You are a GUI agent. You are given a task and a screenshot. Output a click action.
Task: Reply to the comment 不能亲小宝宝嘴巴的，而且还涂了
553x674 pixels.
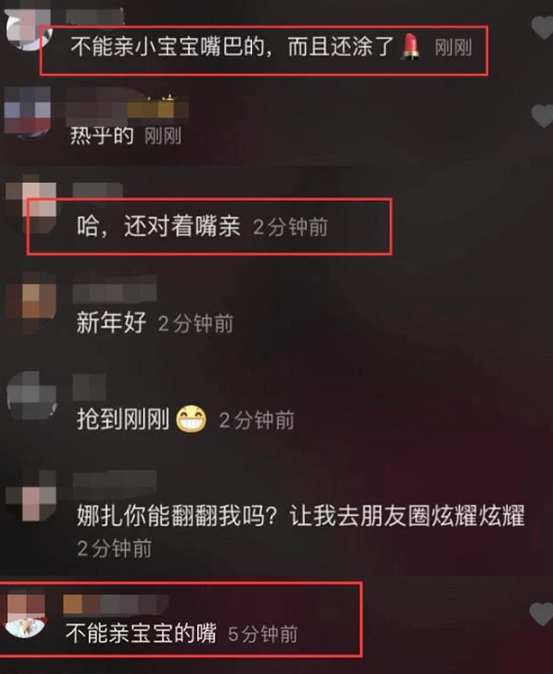(232, 46)
